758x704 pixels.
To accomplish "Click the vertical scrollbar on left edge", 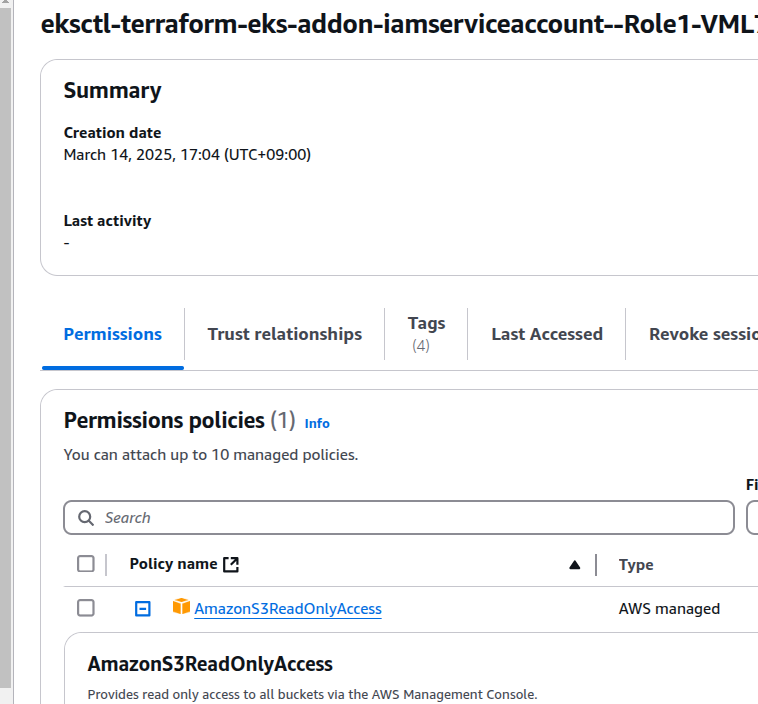I will 5,348.
